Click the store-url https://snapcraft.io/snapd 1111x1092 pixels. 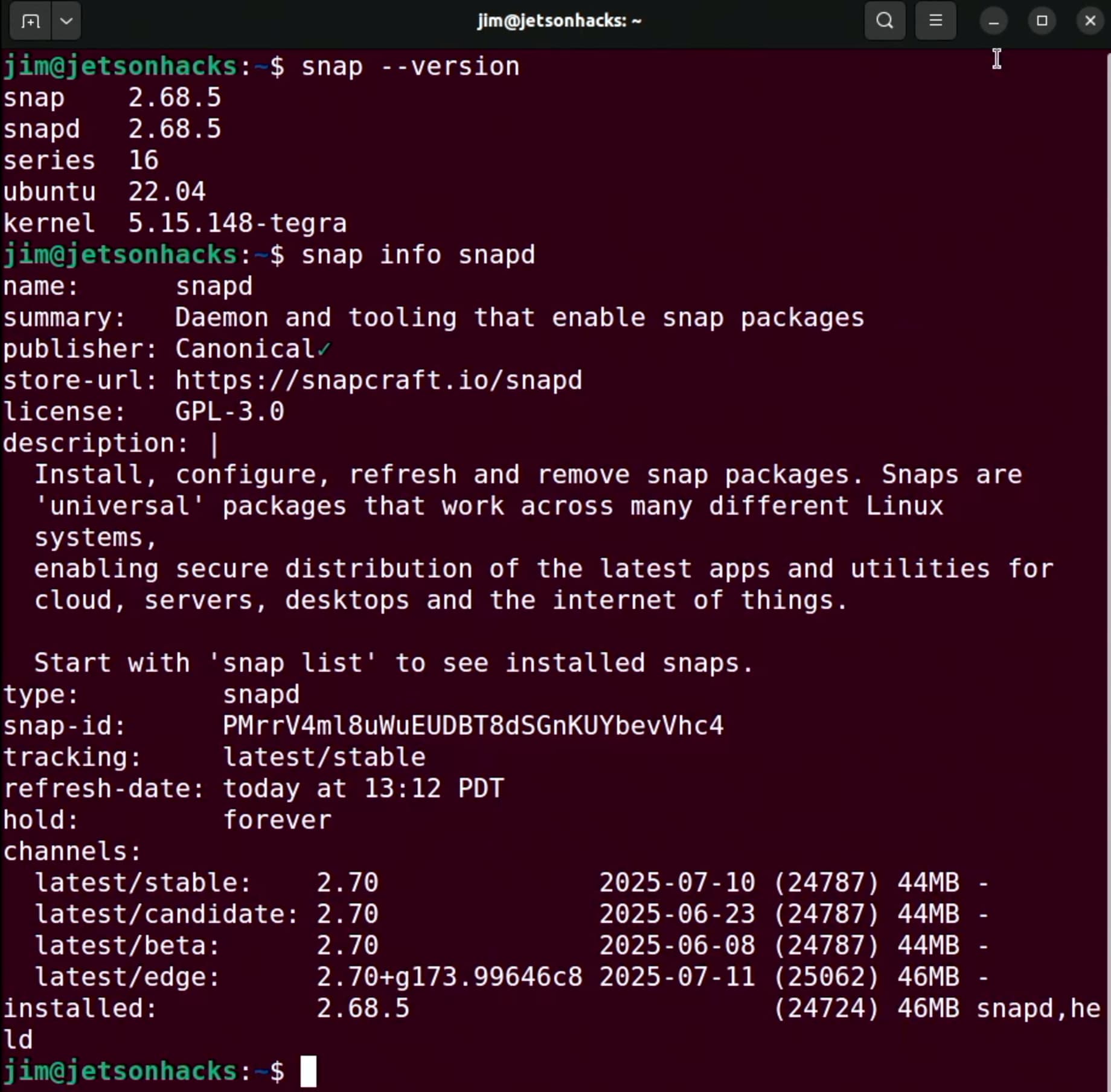379,381
